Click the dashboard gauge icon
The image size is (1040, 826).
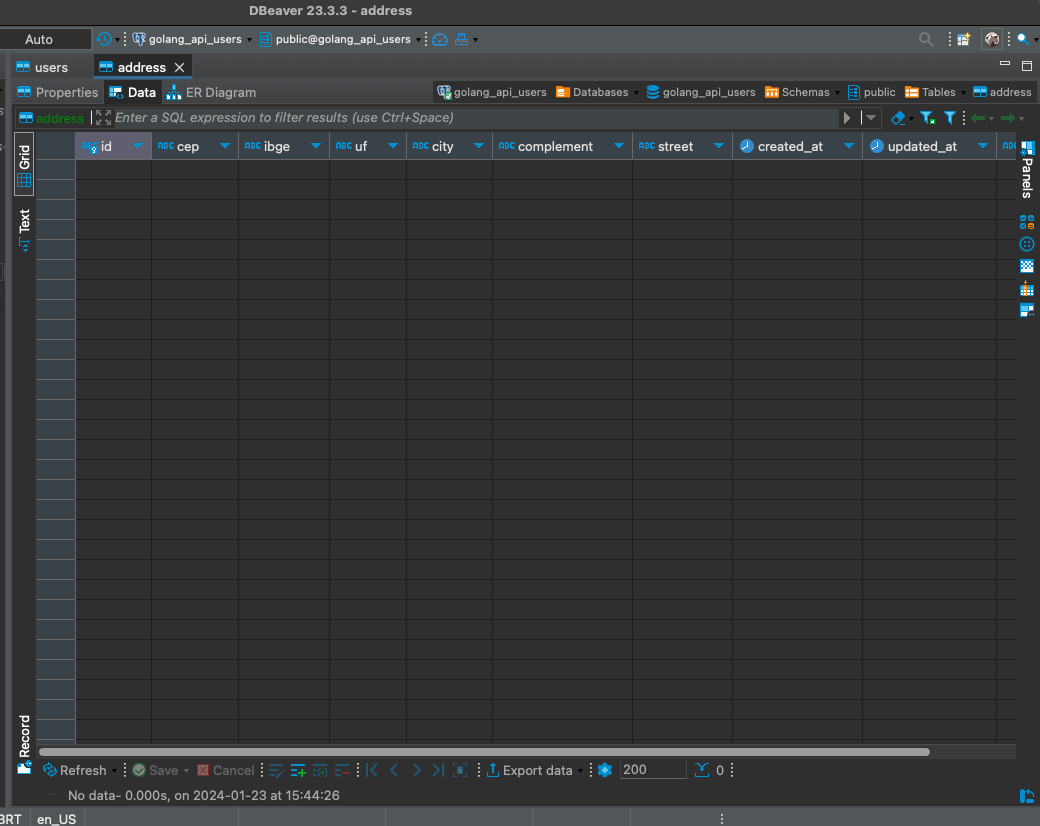(440, 40)
